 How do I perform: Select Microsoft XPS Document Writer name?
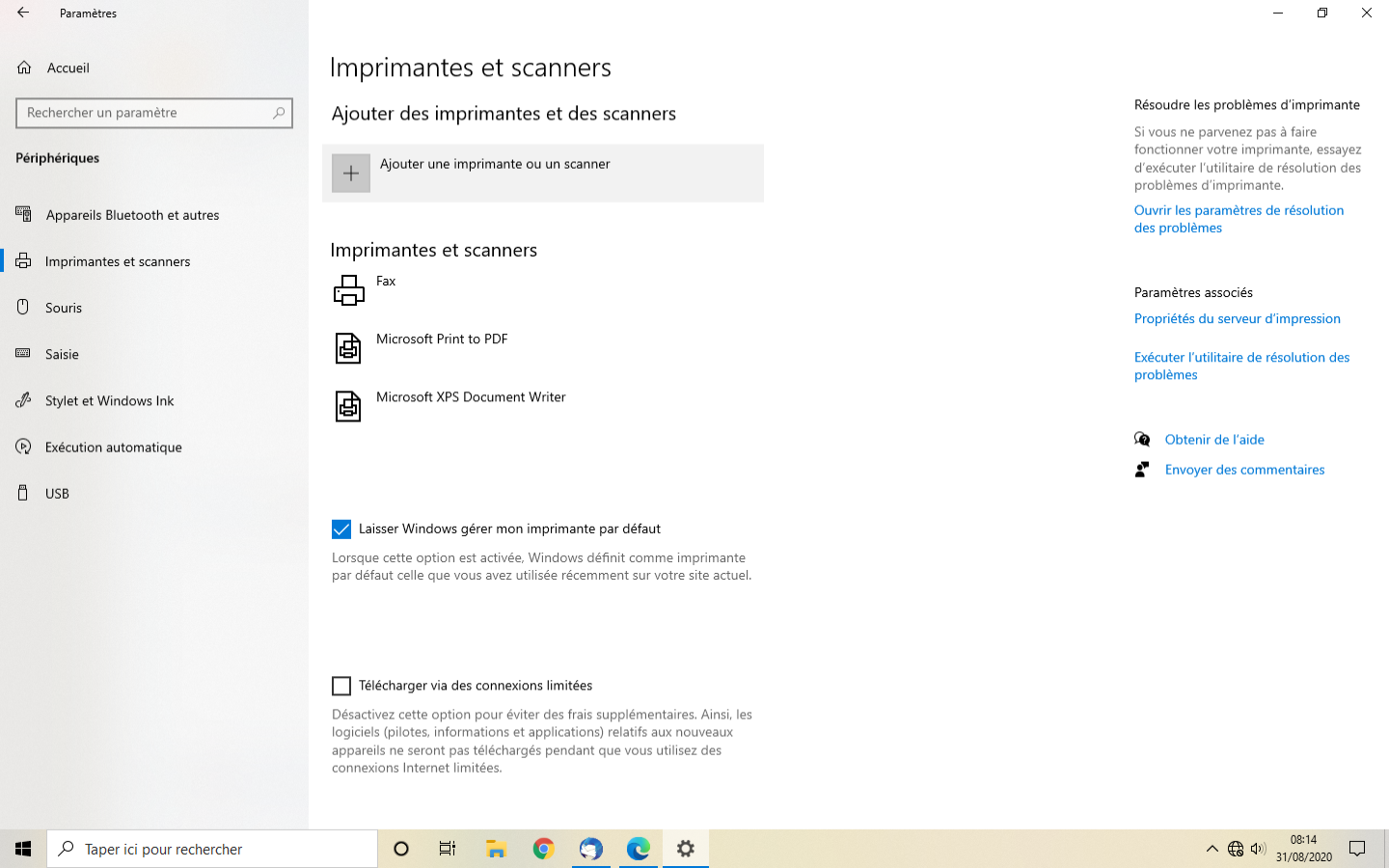point(471,396)
